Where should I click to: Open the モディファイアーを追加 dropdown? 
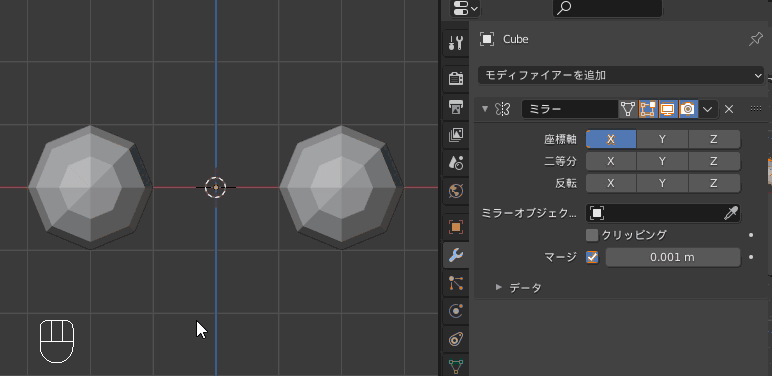(620, 75)
